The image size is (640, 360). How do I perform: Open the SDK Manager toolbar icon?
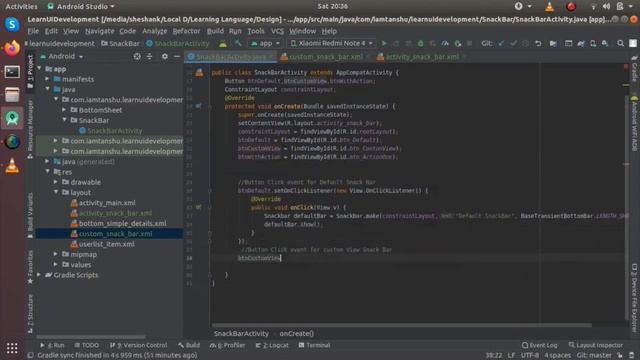click(605, 43)
